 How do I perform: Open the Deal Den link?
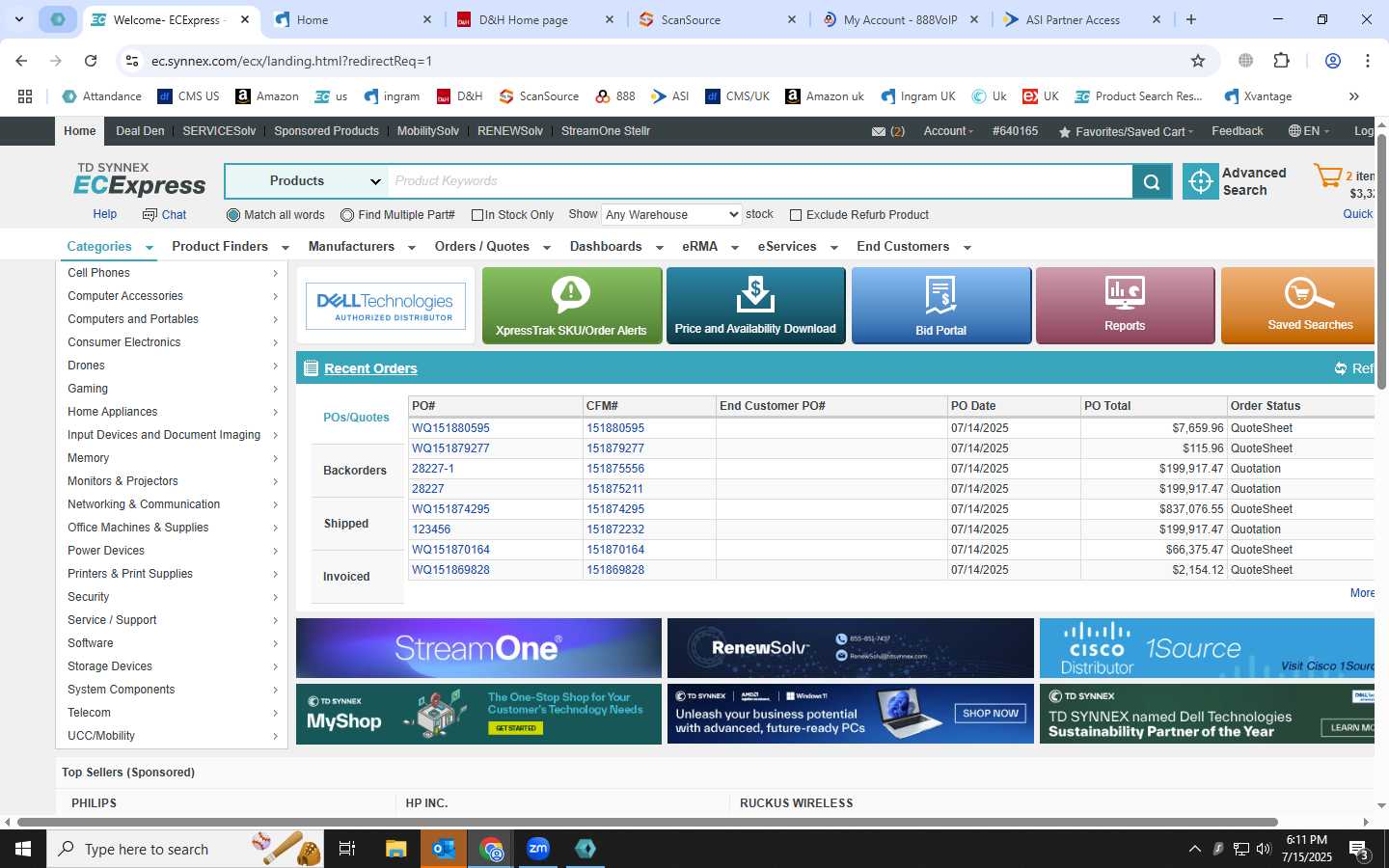[x=140, y=131]
